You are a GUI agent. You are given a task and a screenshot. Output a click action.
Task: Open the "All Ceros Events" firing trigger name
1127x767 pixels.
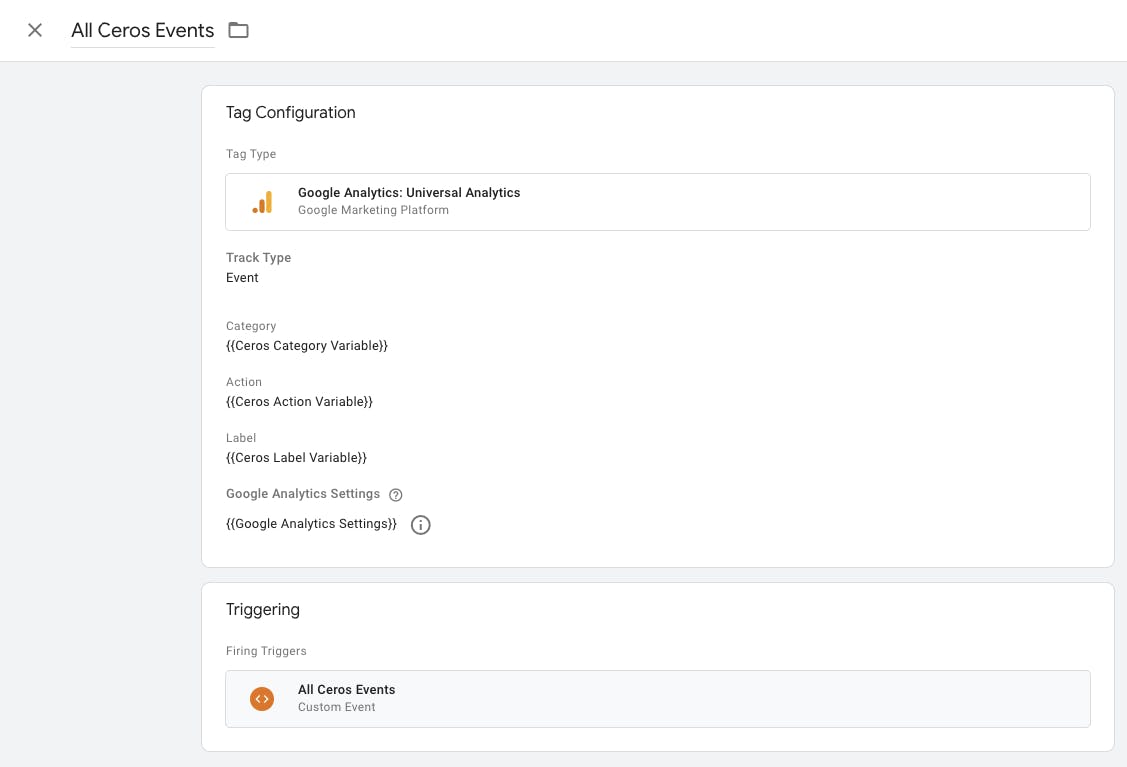click(346, 689)
